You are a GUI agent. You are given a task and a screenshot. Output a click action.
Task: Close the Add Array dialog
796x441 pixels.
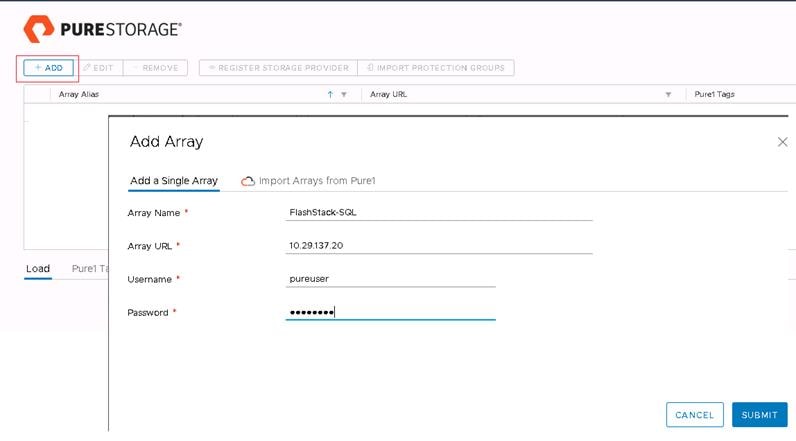tap(782, 142)
